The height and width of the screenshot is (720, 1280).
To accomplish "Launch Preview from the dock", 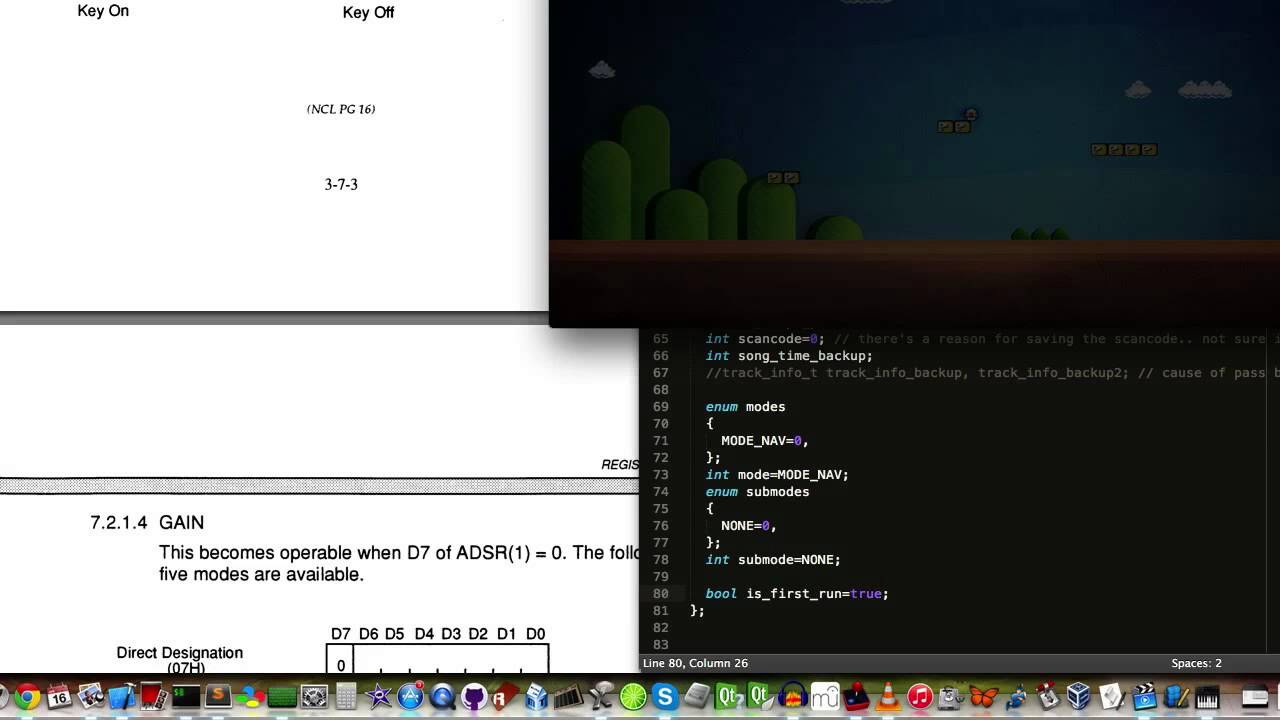I will pos(90,696).
